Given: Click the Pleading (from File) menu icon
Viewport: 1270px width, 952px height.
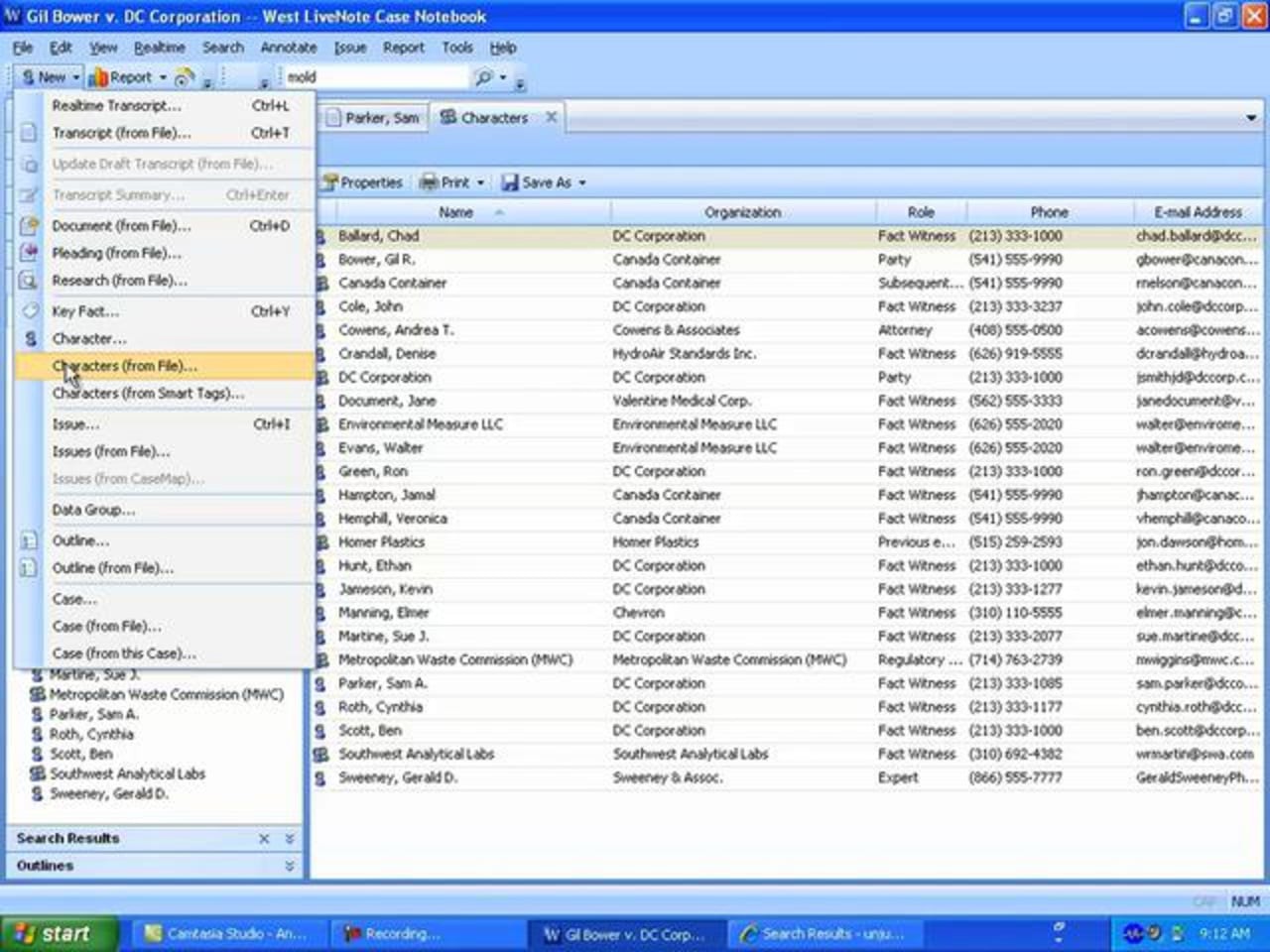Looking at the screenshot, I should pos(30,253).
